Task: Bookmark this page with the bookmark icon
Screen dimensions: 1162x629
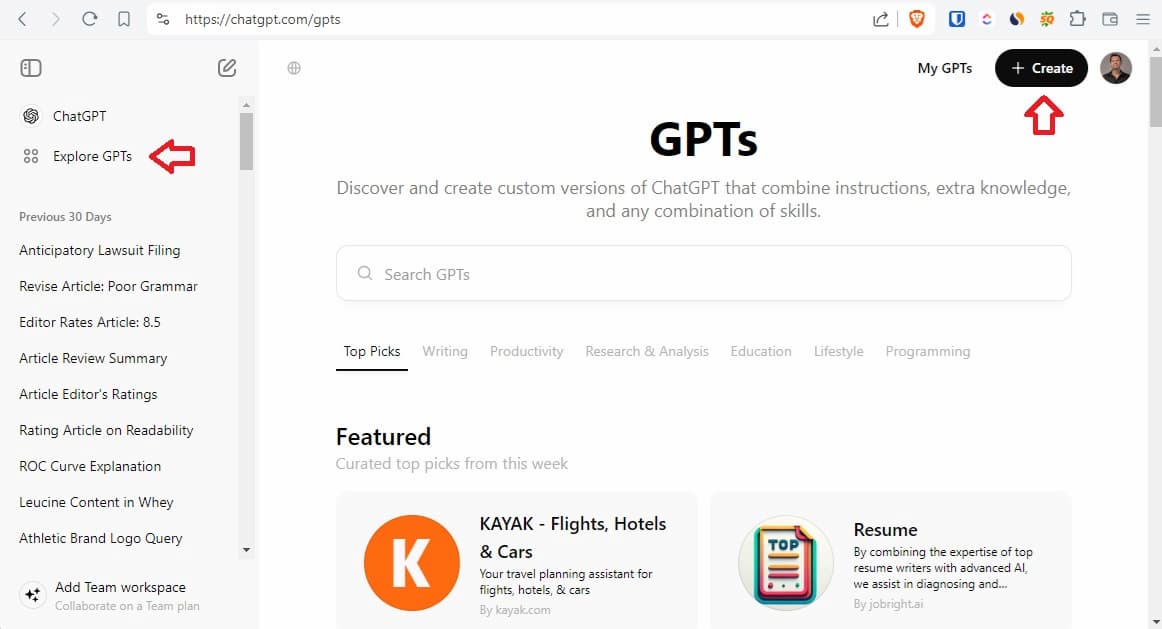Action: click(124, 19)
